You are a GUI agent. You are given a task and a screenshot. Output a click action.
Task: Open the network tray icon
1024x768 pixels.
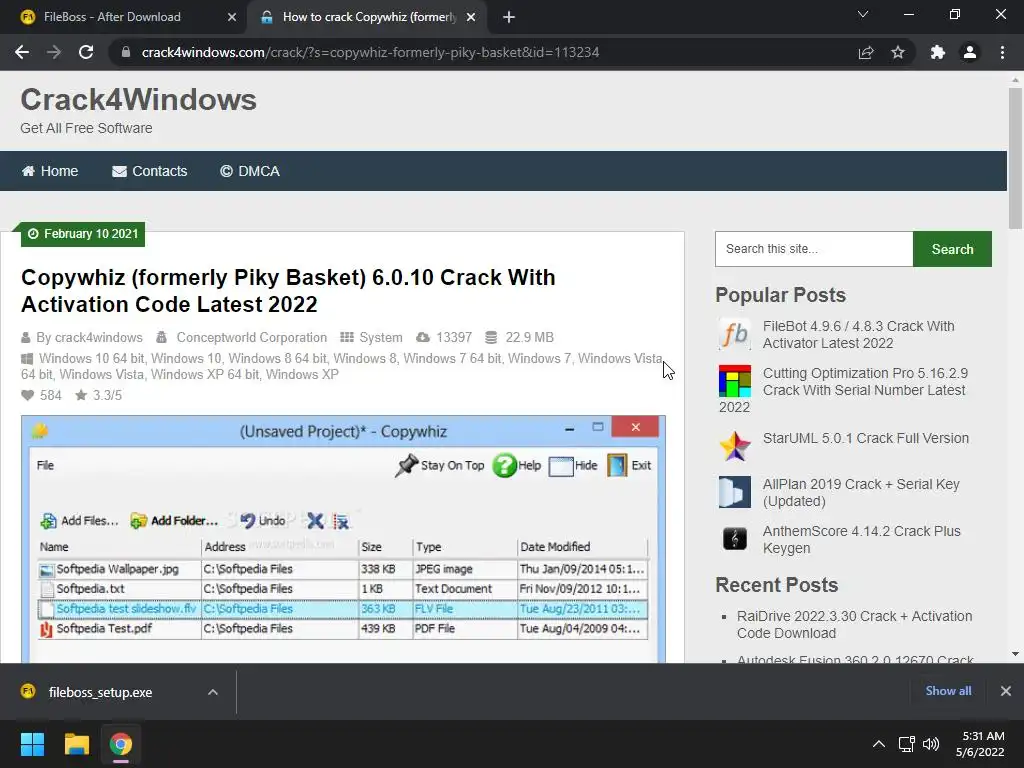click(906, 744)
